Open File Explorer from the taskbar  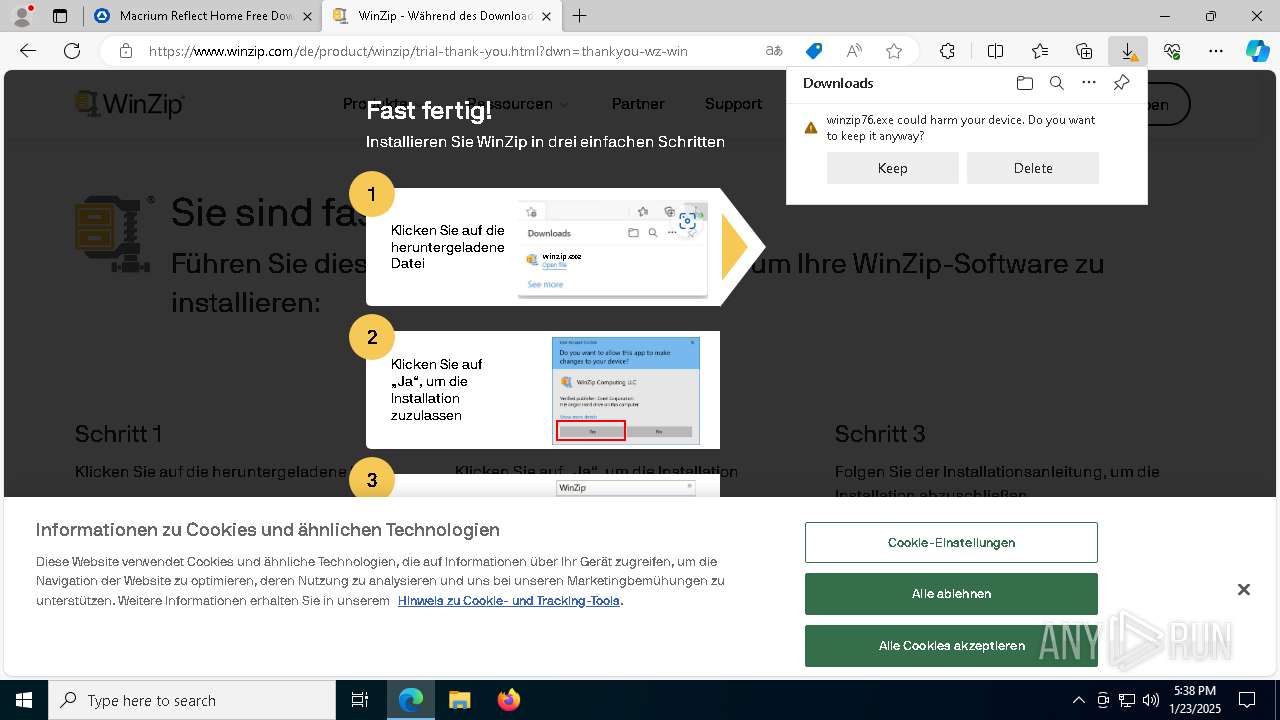click(x=459, y=700)
